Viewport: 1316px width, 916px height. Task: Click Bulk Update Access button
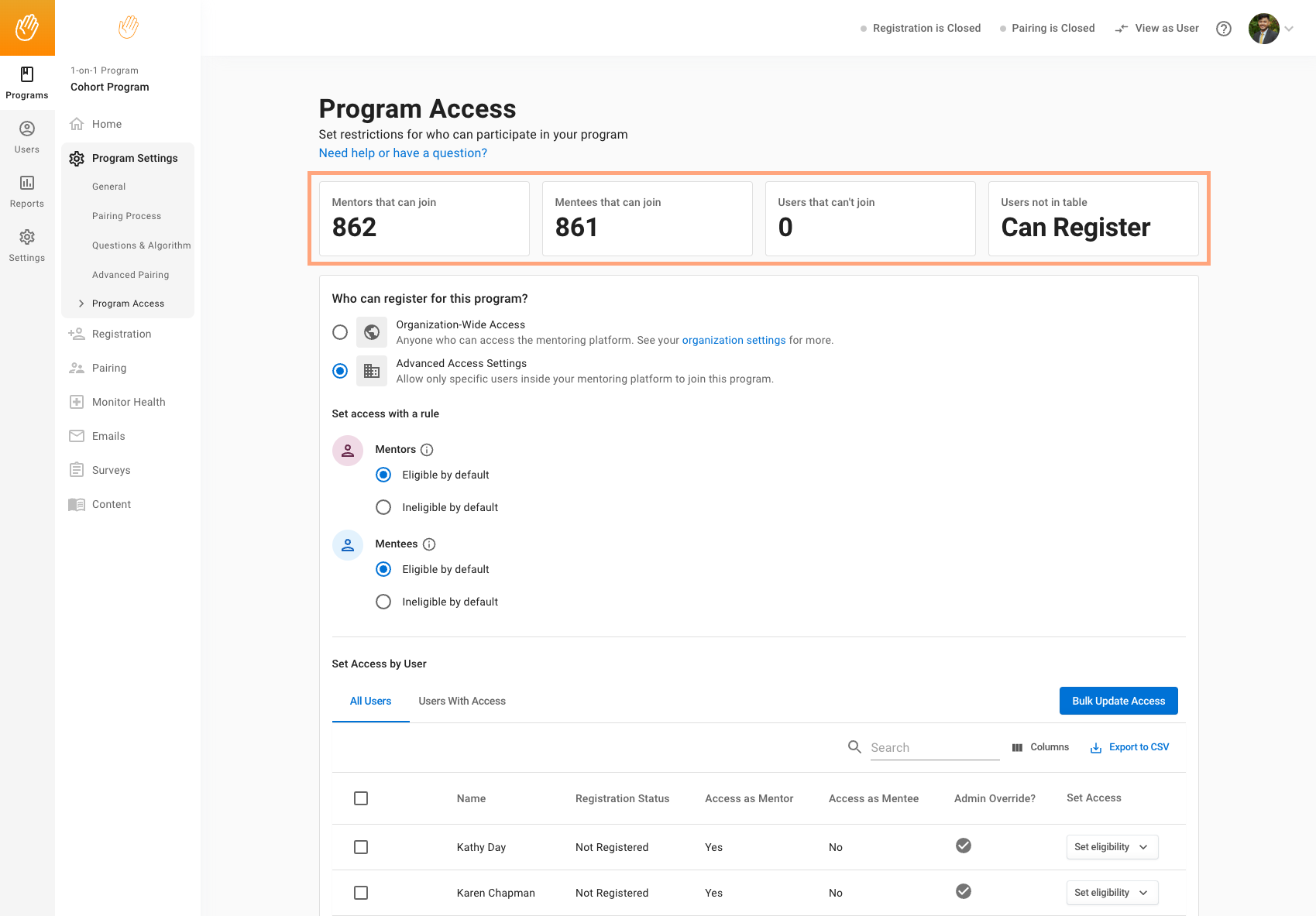pos(1118,701)
